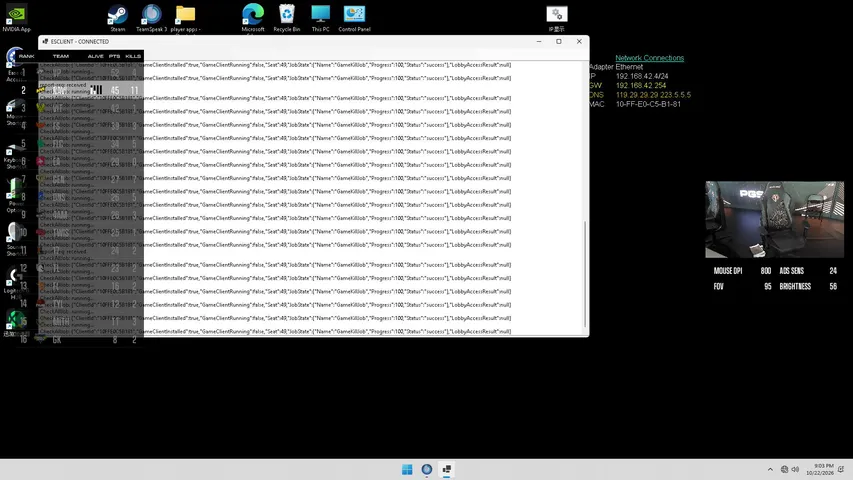Click the ESCLIENT taskbar icon
The width and height of the screenshot is (853, 480).
tap(446, 469)
